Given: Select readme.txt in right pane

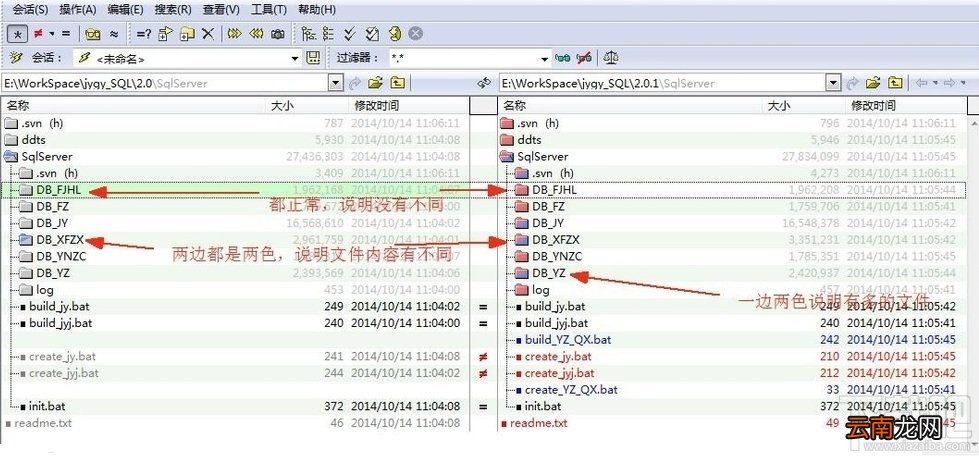Looking at the screenshot, I should pyautogui.click(x=538, y=423).
